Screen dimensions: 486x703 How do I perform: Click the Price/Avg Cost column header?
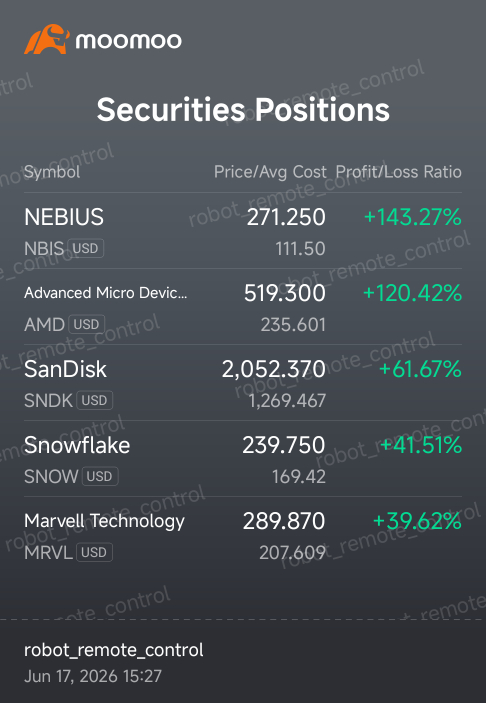coord(270,172)
